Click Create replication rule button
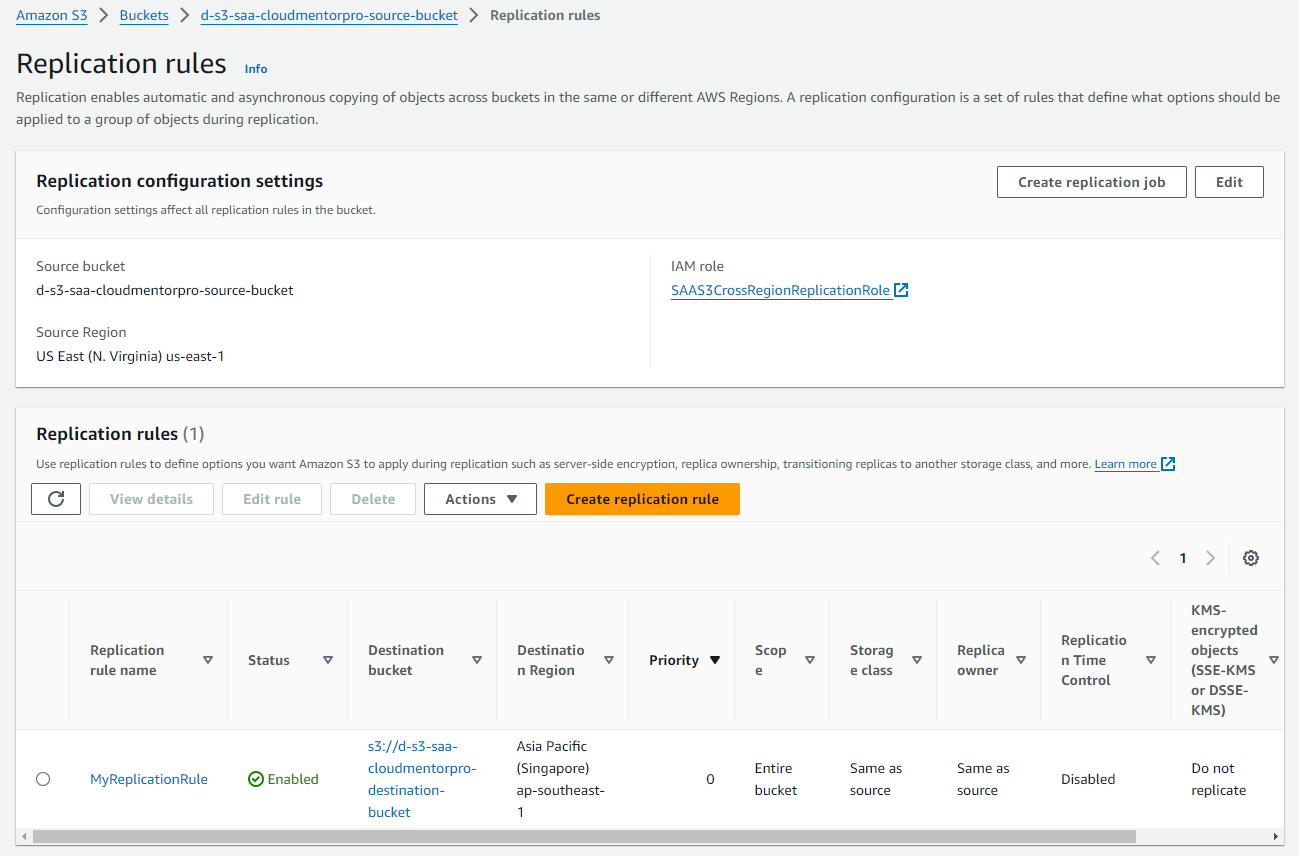The height and width of the screenshot is (856, 1299). pyautogui.click(x=642, y=499)
